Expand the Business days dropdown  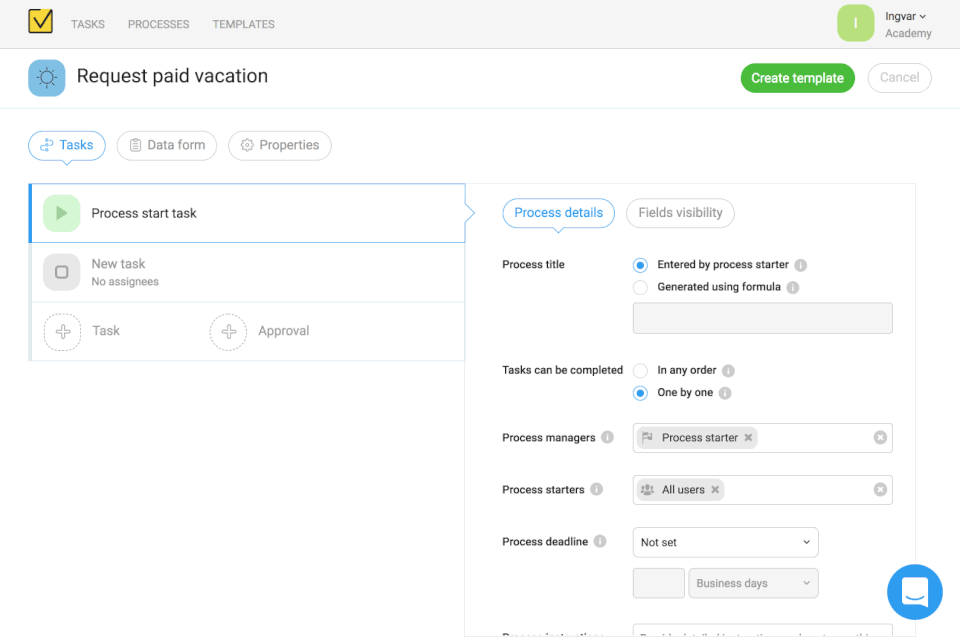coord(753,584)
